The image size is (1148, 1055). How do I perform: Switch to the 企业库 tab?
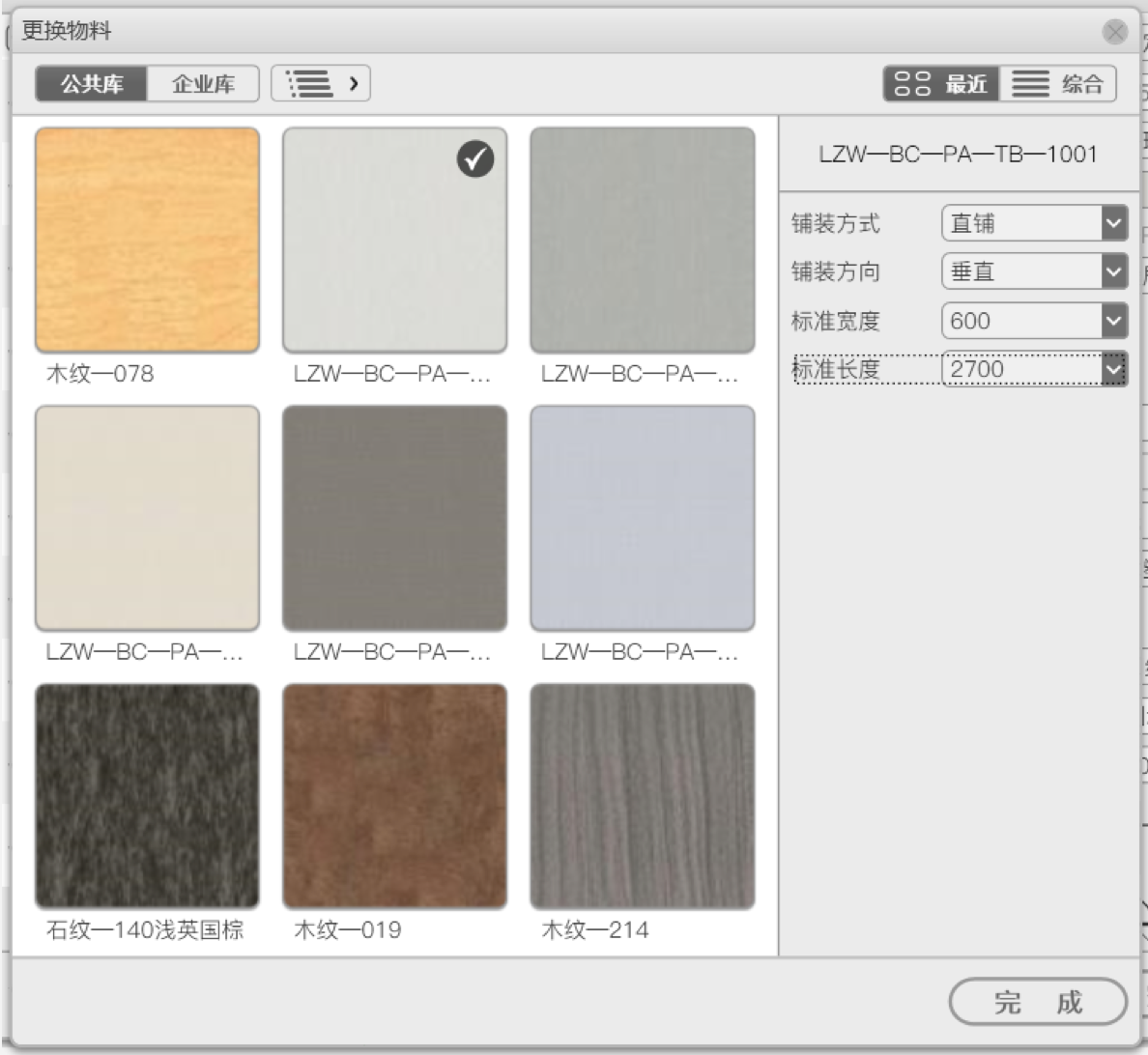pos(204,83)
